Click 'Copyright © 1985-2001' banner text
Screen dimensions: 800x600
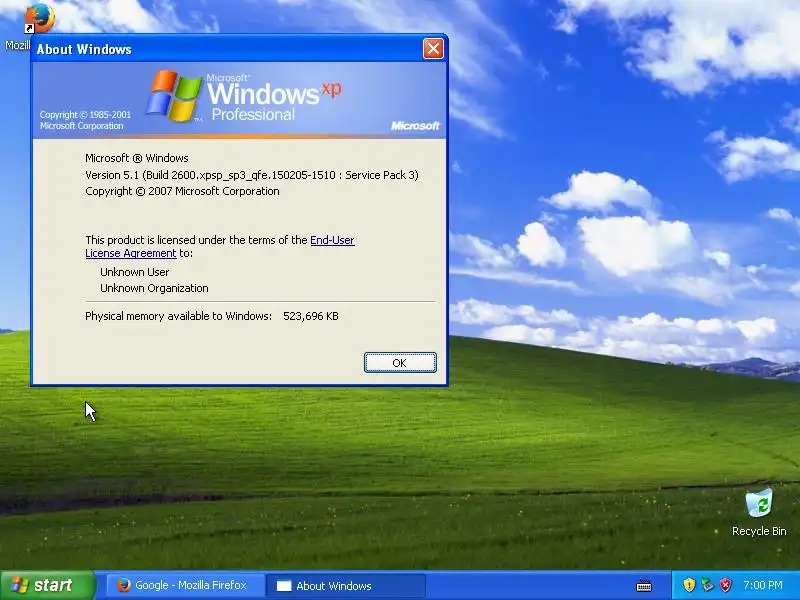coord(85,115)
